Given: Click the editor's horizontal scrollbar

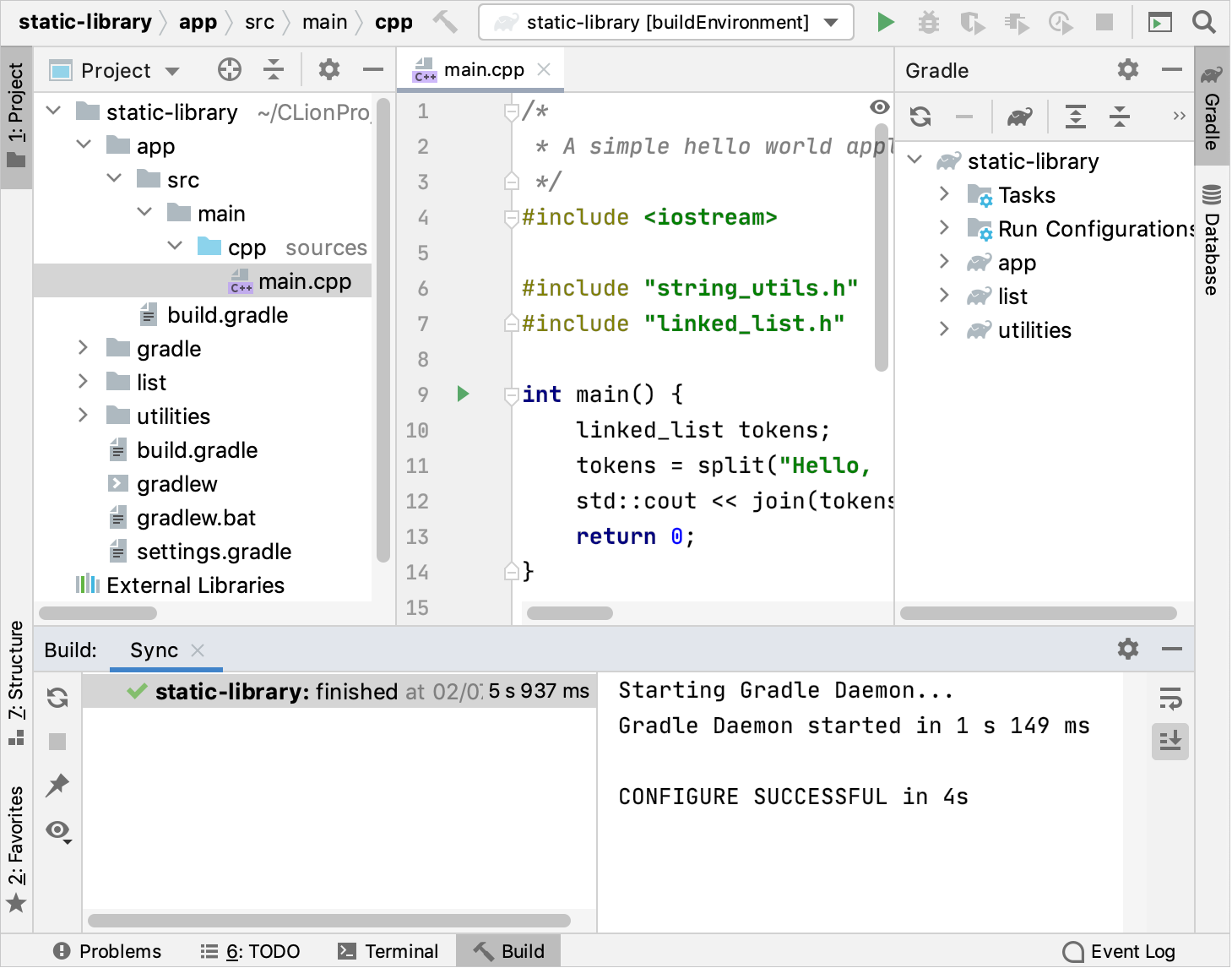Looking at the screenshot, I should click(x=567, y=612).
